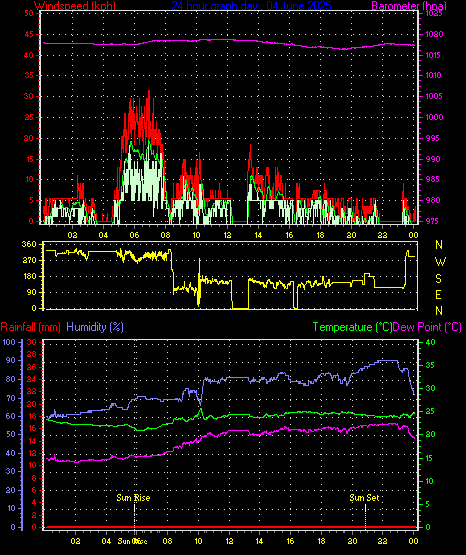Click 5 on the green temperature axis
This screenshot has width=466, height=555.
pyautogui.click(x=428, y=504)
